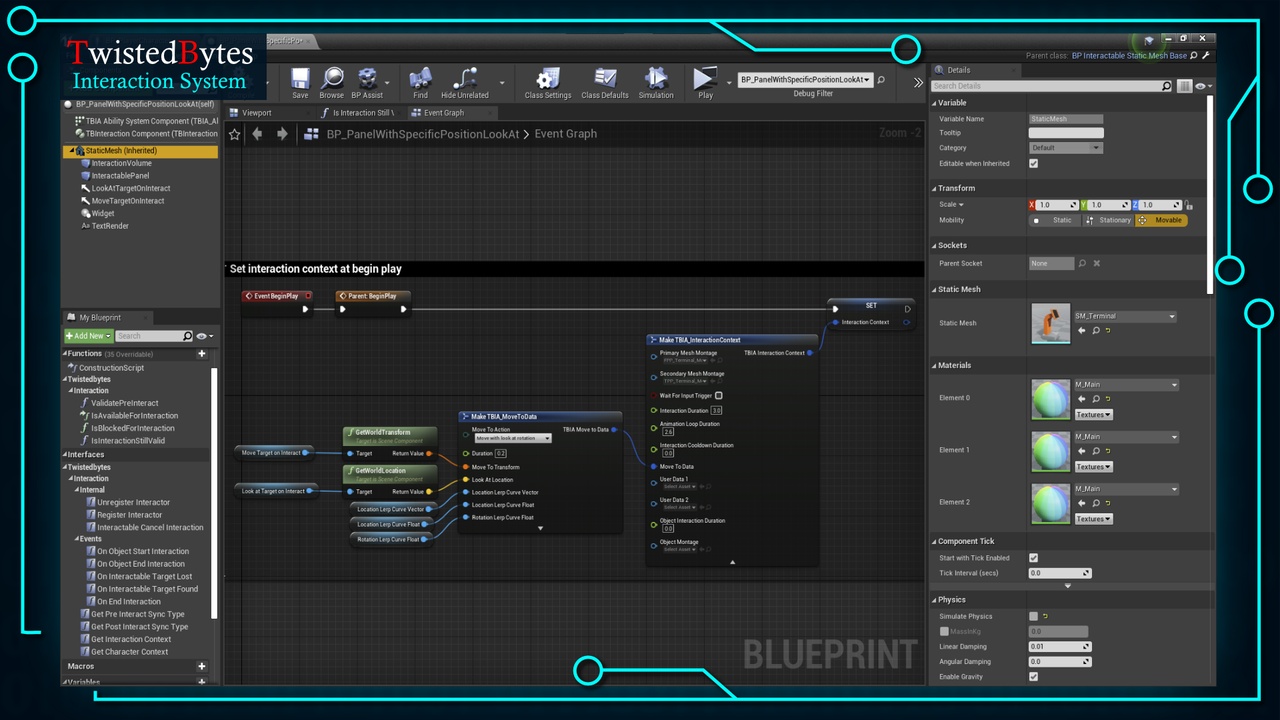Expand the toolbar overflow chevrons
The image size is (1280, 720).
pyautogui.click(x=918, y=82)
